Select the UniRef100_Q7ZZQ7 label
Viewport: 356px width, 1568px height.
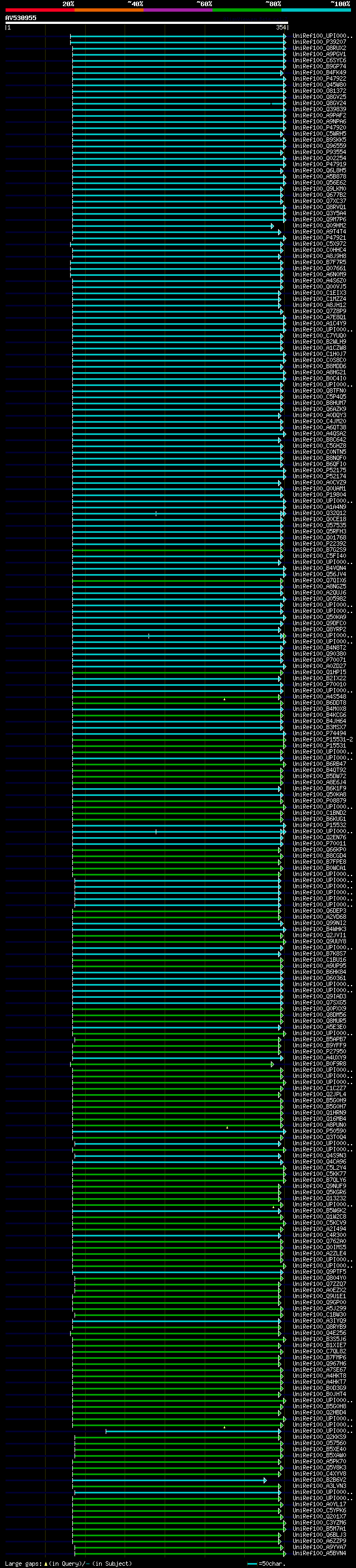click(x=319, y=1284)
